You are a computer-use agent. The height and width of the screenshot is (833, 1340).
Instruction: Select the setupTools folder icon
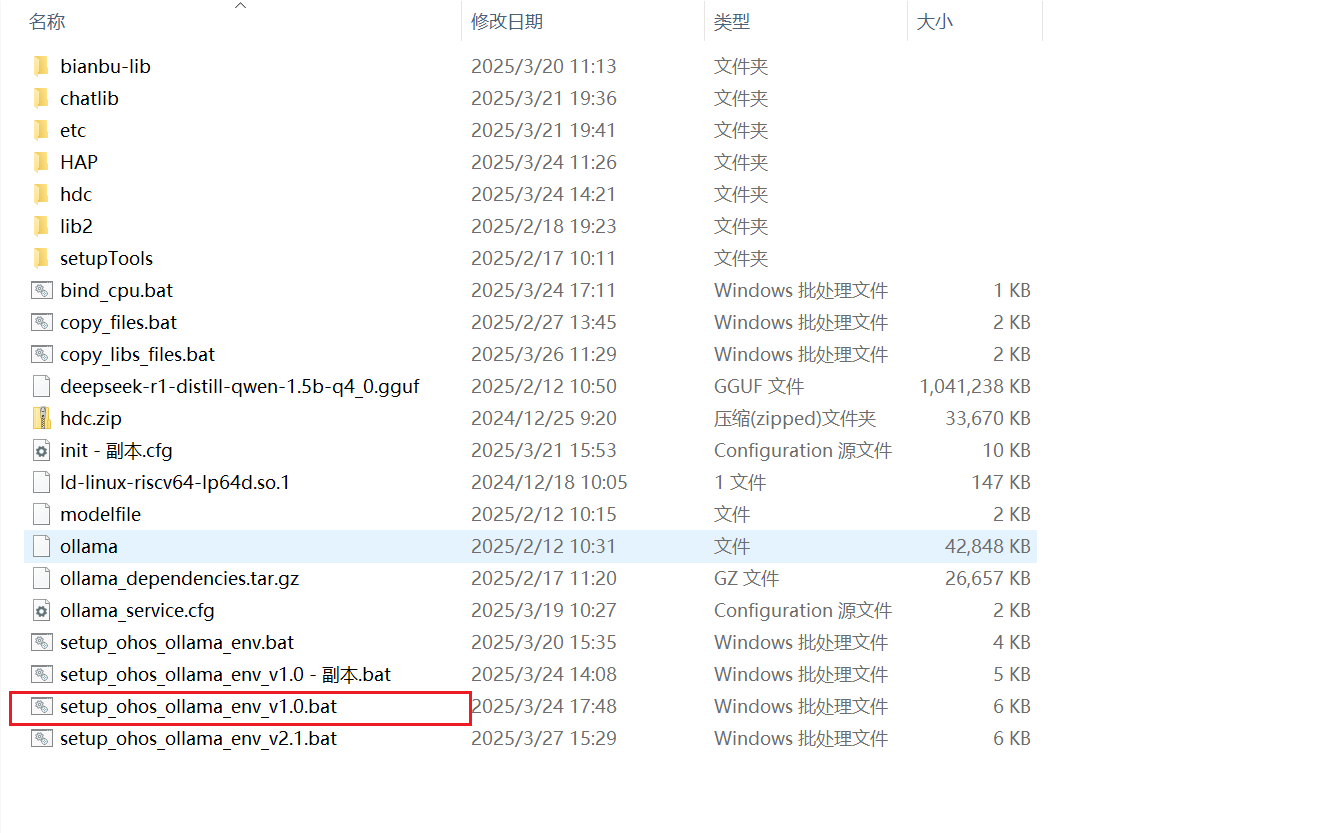(x=41, y=258)
